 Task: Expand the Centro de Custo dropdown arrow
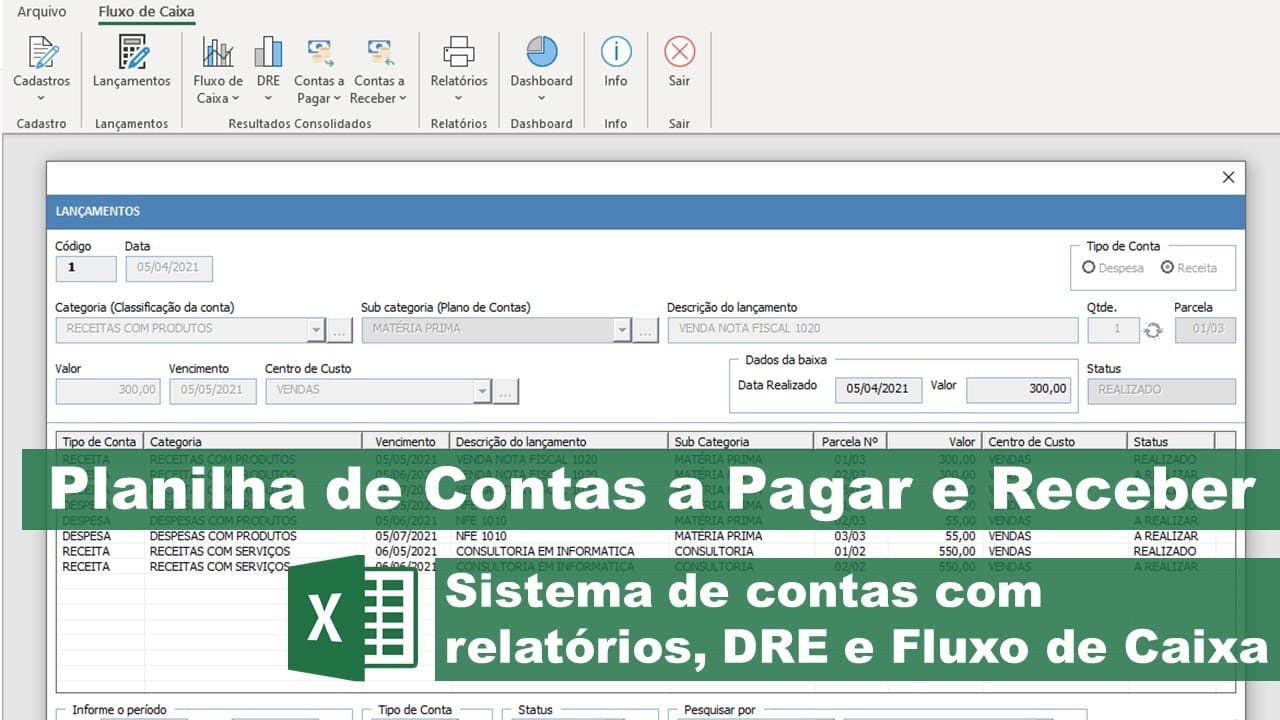pyautogui.click(x=483, y=391)
